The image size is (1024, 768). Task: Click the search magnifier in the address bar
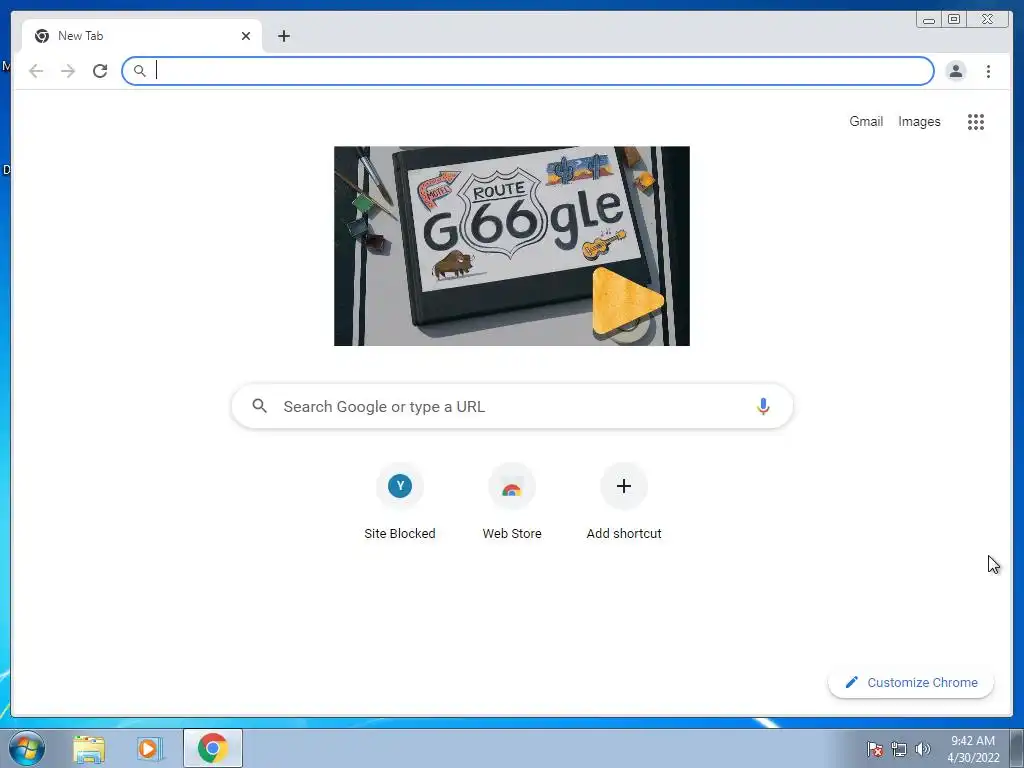tap(139, 71)
